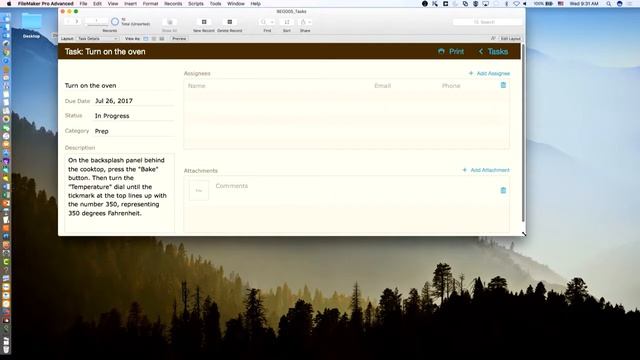Open the Status field showing In Progress

click(134, 116)
